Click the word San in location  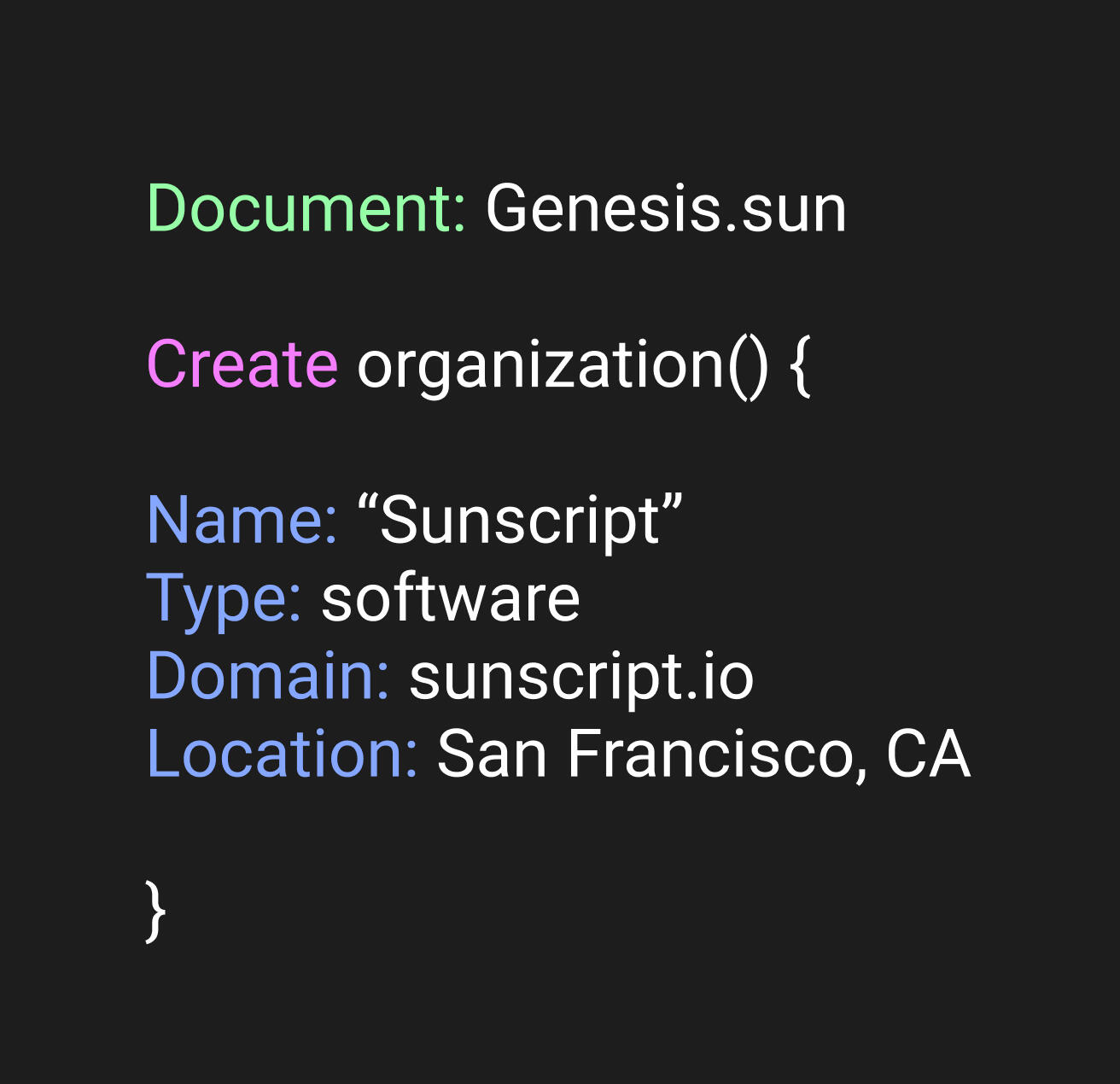pyautogui.click(x=492, y=754)
